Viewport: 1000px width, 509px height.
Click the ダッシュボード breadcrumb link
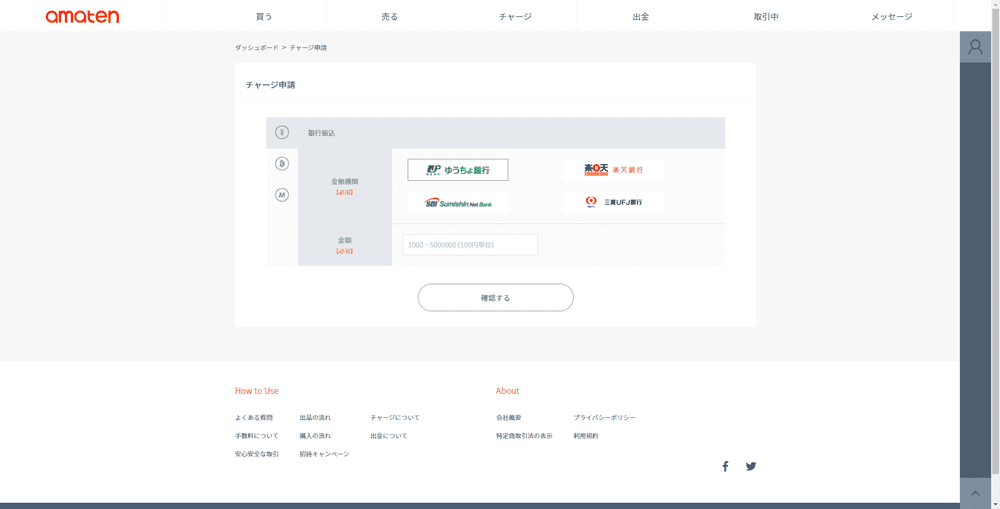click(x=256, y=47)
